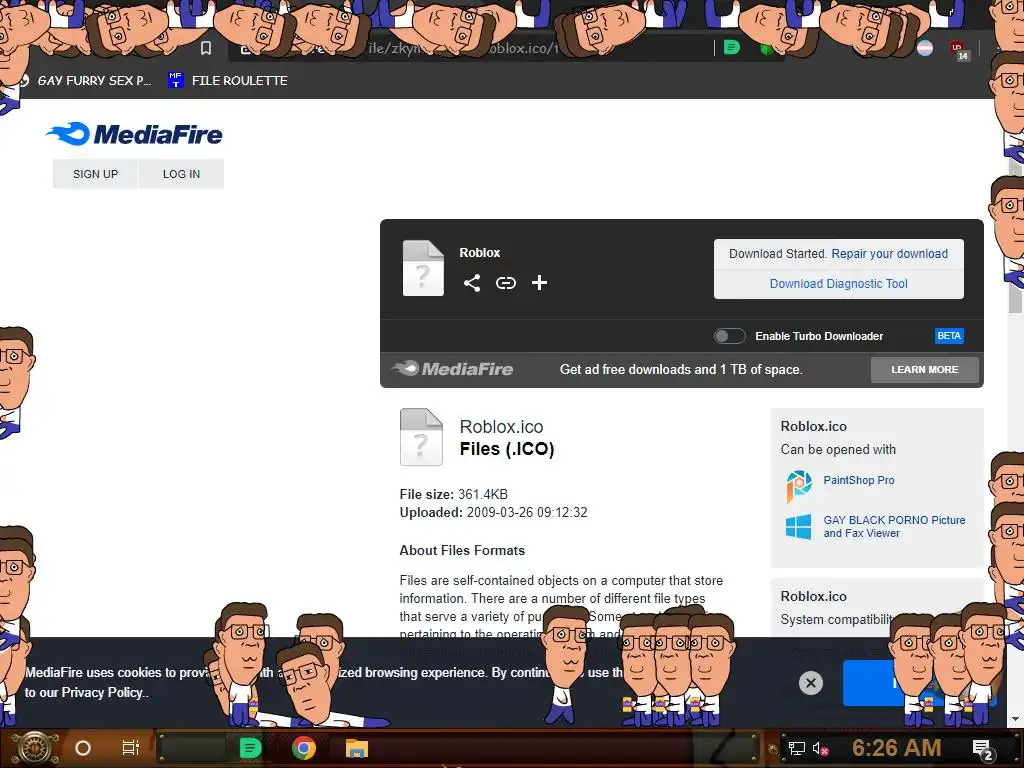Switch to Chrome in the taskbar

[304, 748]
